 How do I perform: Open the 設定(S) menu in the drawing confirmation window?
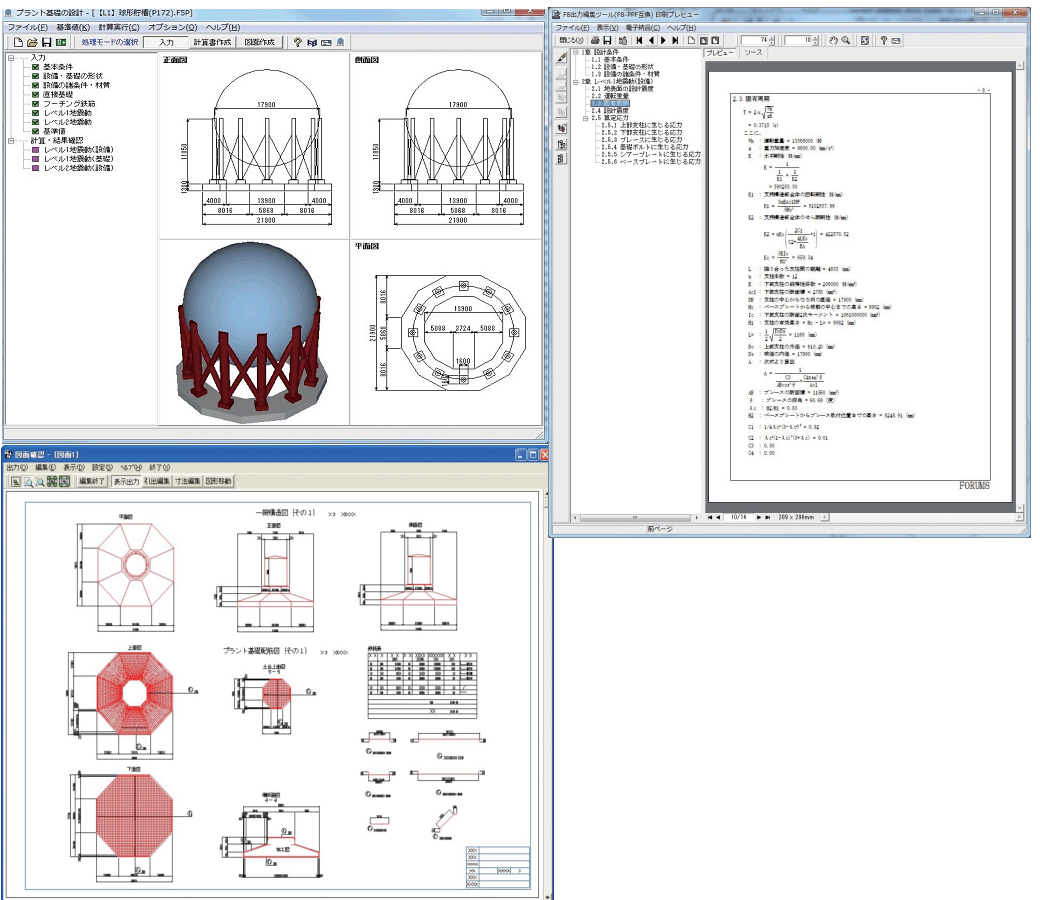click(102, 468)
